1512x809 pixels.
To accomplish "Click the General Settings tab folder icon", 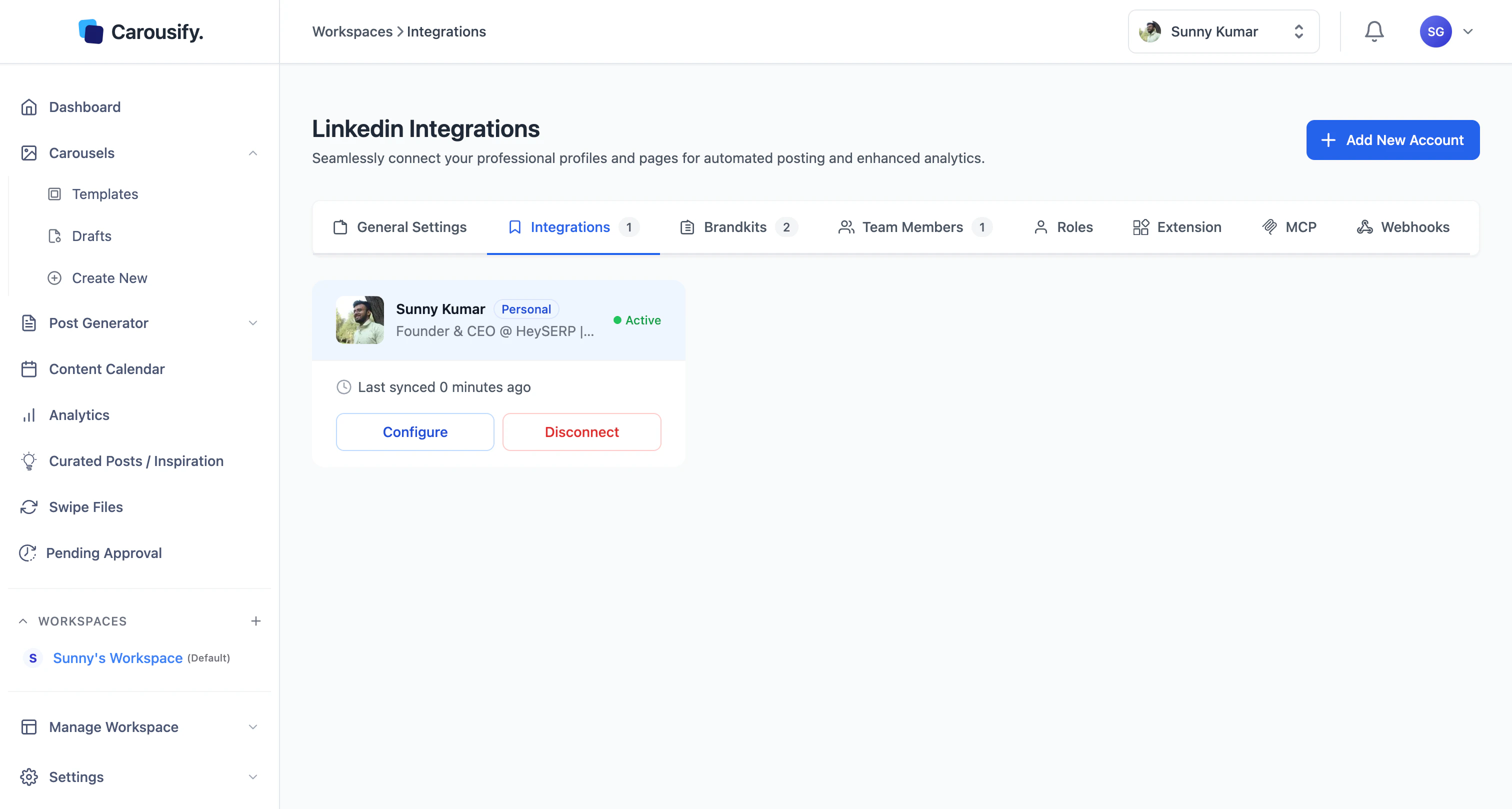I will [340, 227].
